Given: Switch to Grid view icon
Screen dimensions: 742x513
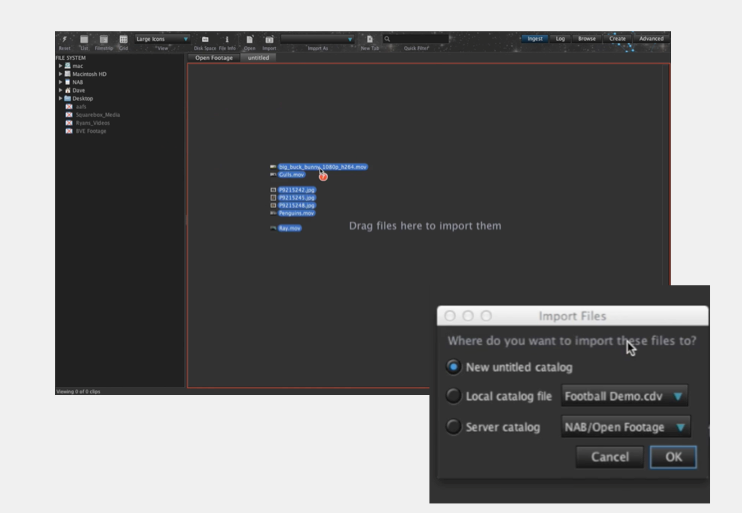Looking at the screenshot, I should point(124,39).
